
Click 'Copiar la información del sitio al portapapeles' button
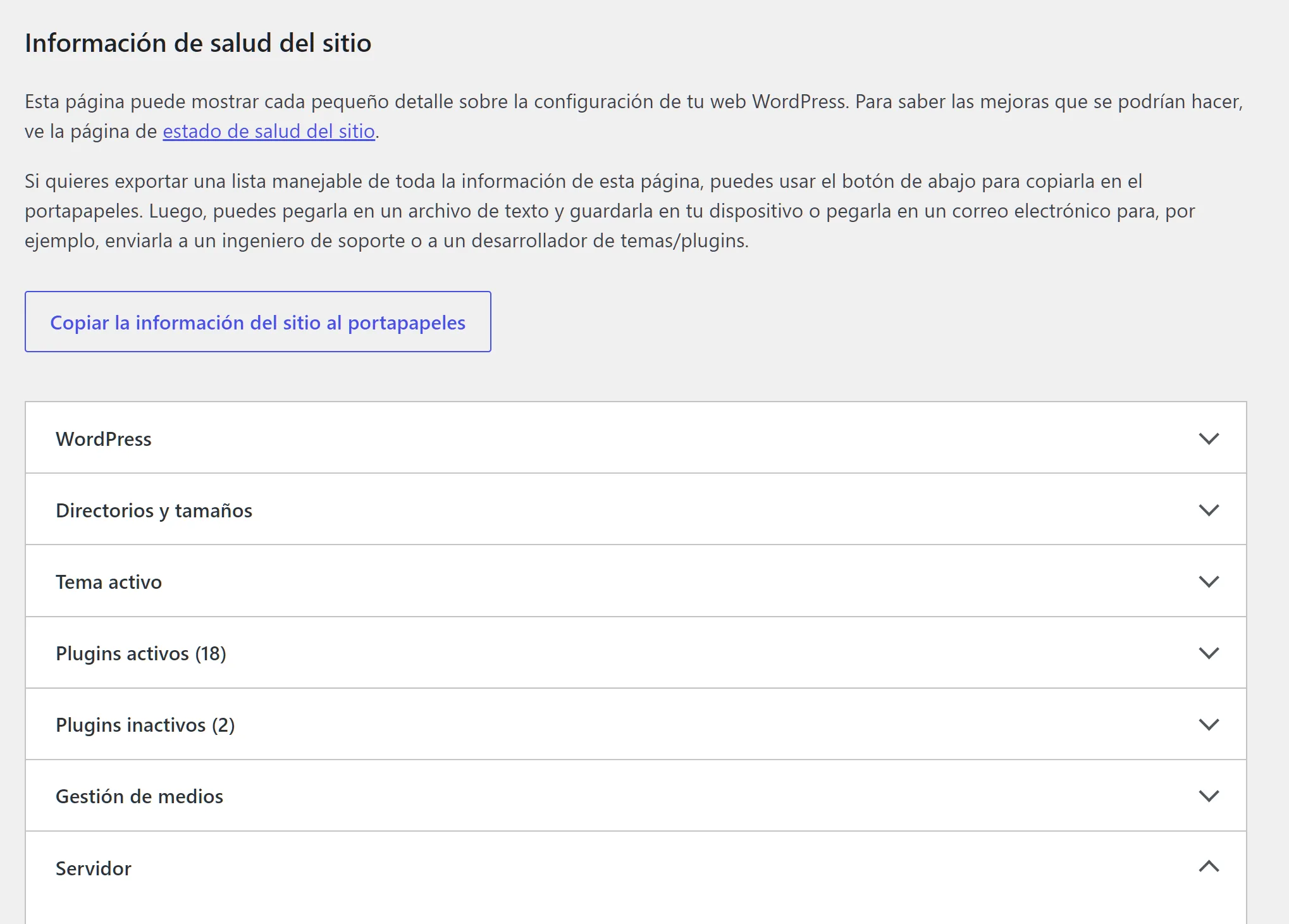(x=258, y=322)
